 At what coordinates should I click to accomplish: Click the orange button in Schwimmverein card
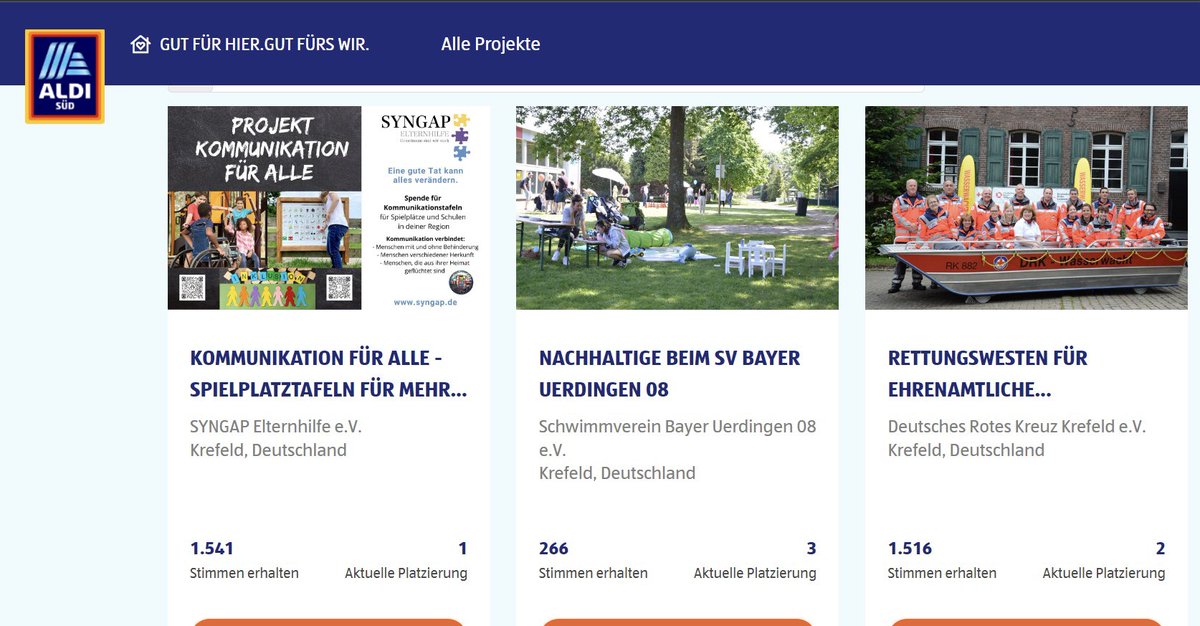point(677,622)
